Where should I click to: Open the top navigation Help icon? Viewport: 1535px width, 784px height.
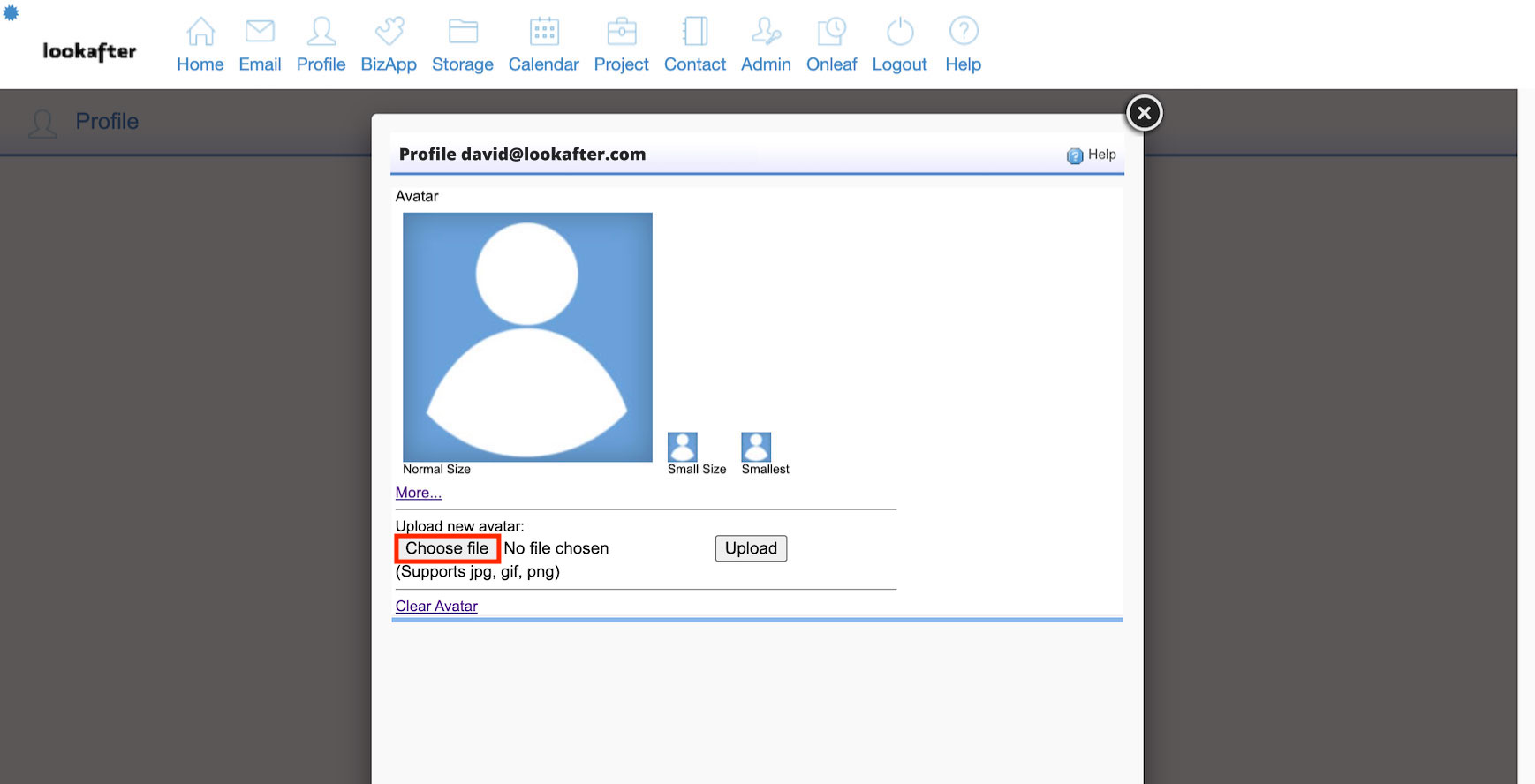[963, 32]
